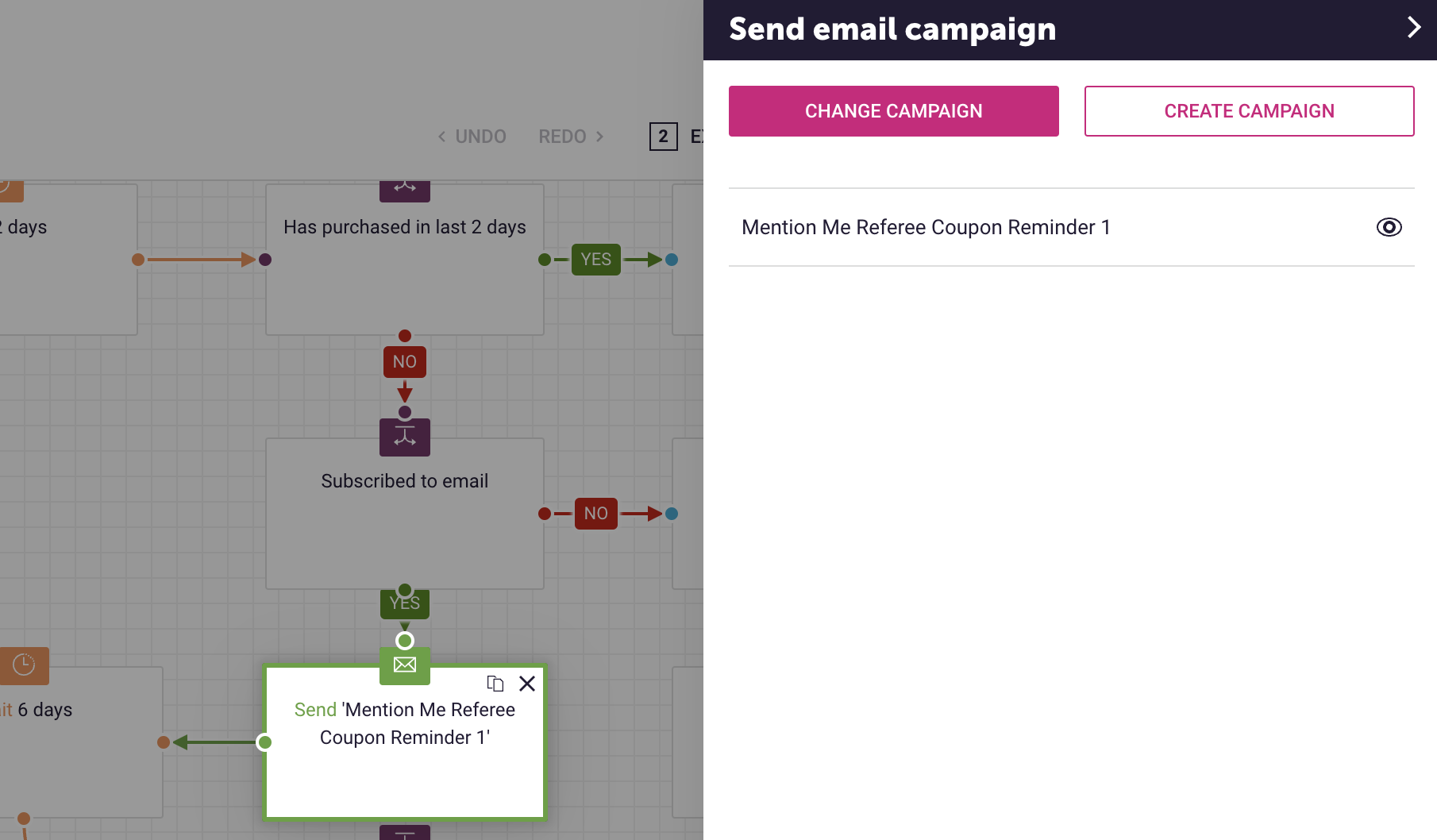This screenshot has height=840, width=1437.
Task: Delete the Send email node
Action: (527, 684)
